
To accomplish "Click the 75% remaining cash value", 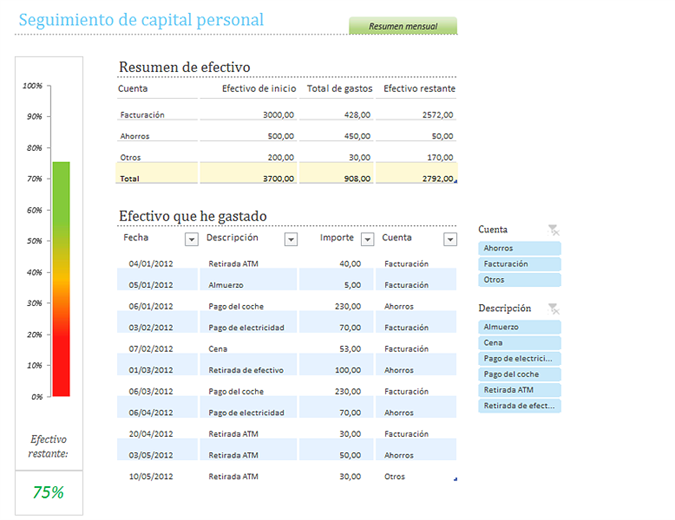I will pos(48,492).
